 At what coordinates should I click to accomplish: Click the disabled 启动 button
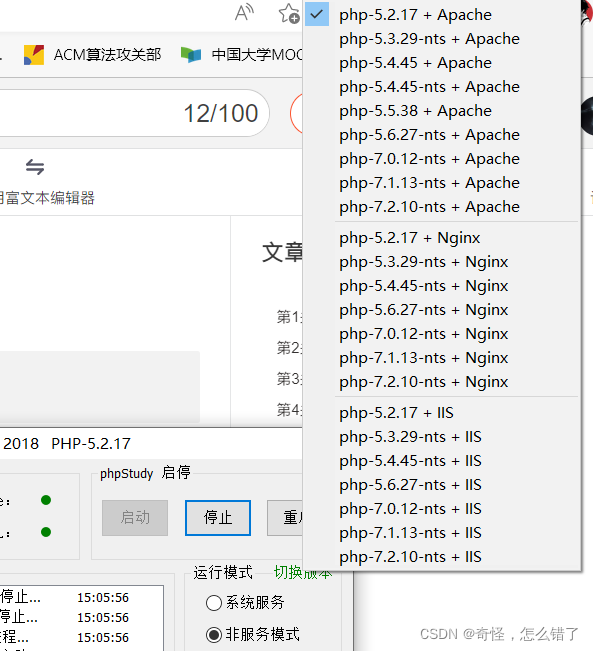pos(135,518)
